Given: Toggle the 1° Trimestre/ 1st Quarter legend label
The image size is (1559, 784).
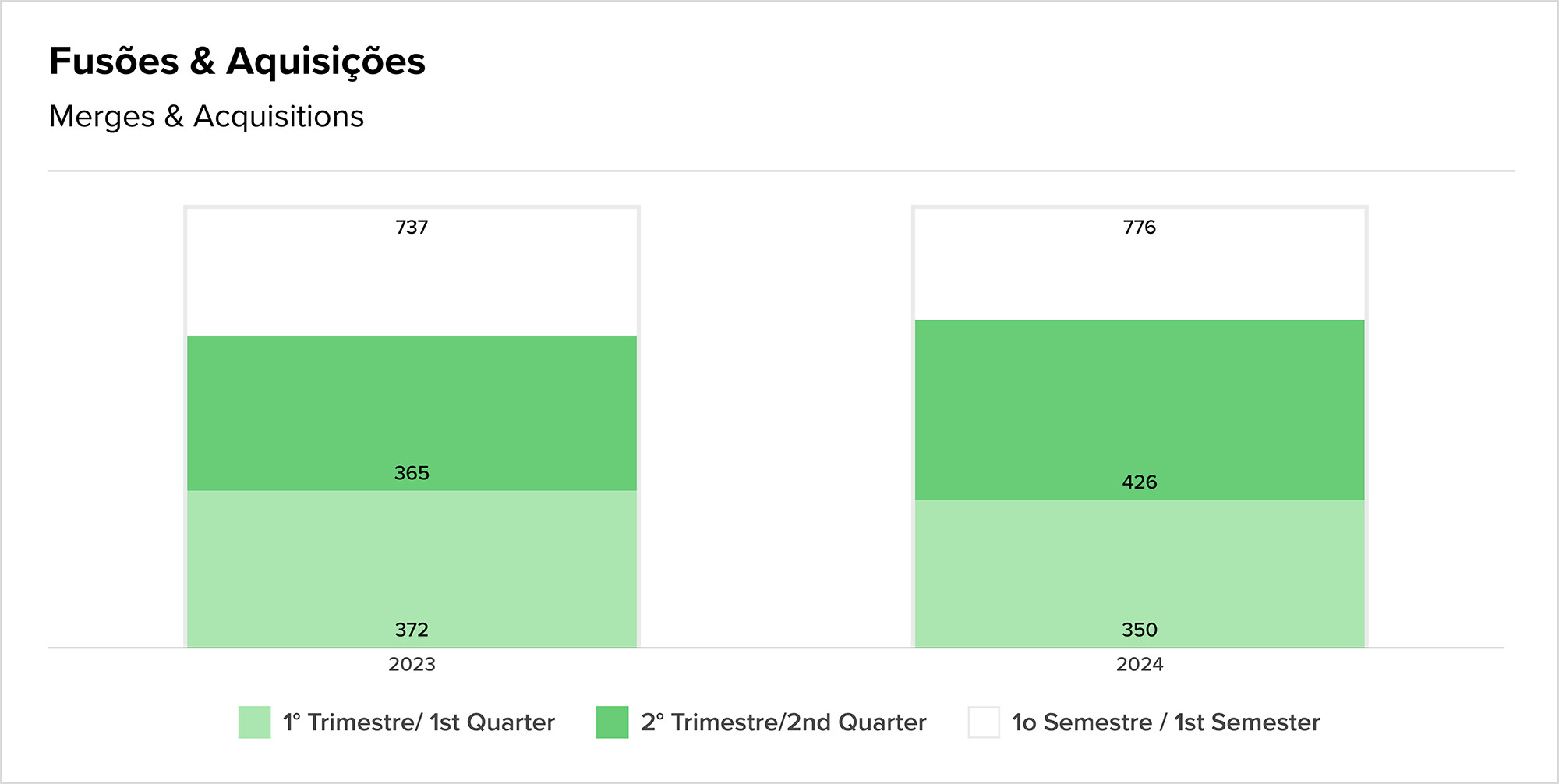Looking at the screenshot, I should pyautogui.click(x=419, y=722).
